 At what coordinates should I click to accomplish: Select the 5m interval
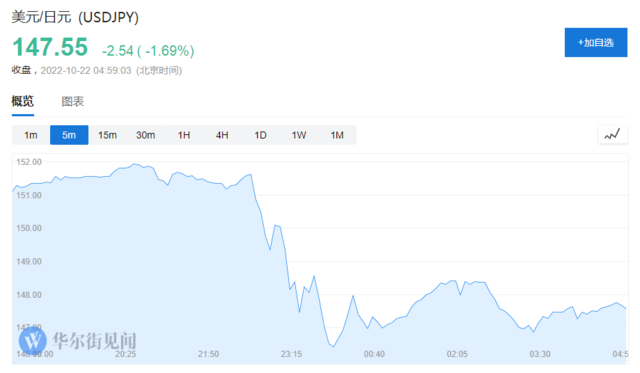tap(69, 135)
